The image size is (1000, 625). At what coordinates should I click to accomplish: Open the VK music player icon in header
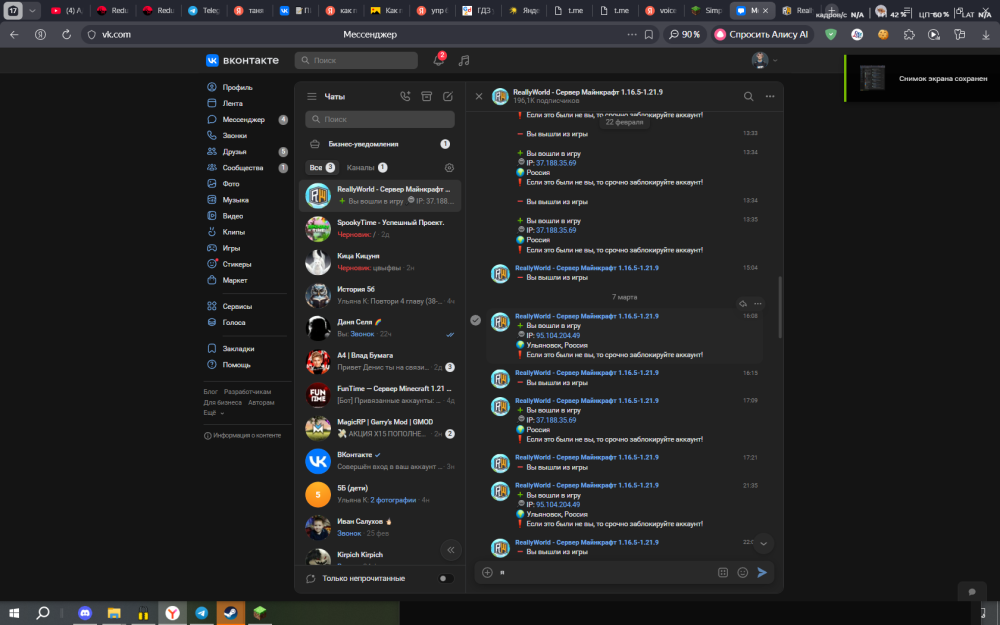[x=464, y=60]
